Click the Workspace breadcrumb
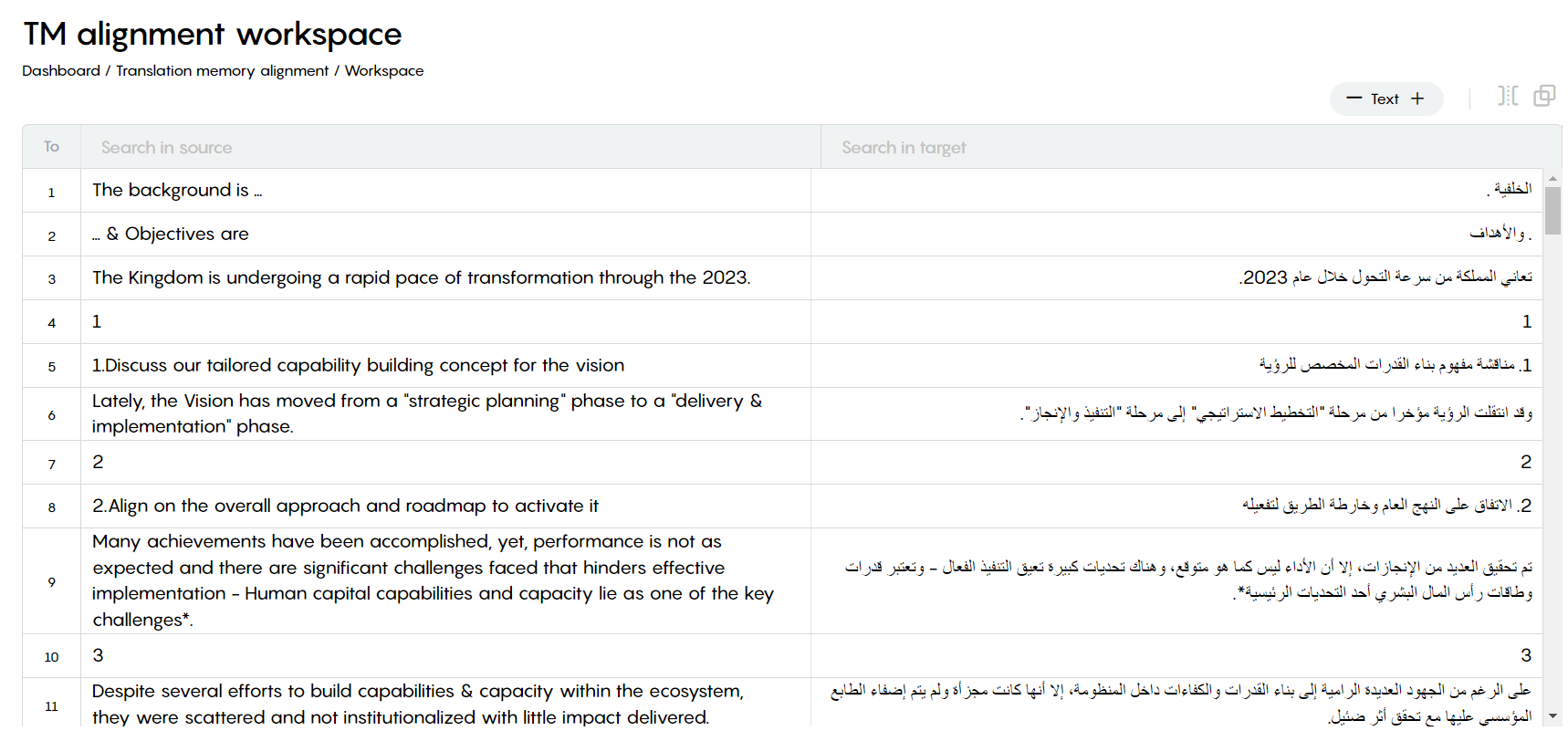 pos(384,70)
